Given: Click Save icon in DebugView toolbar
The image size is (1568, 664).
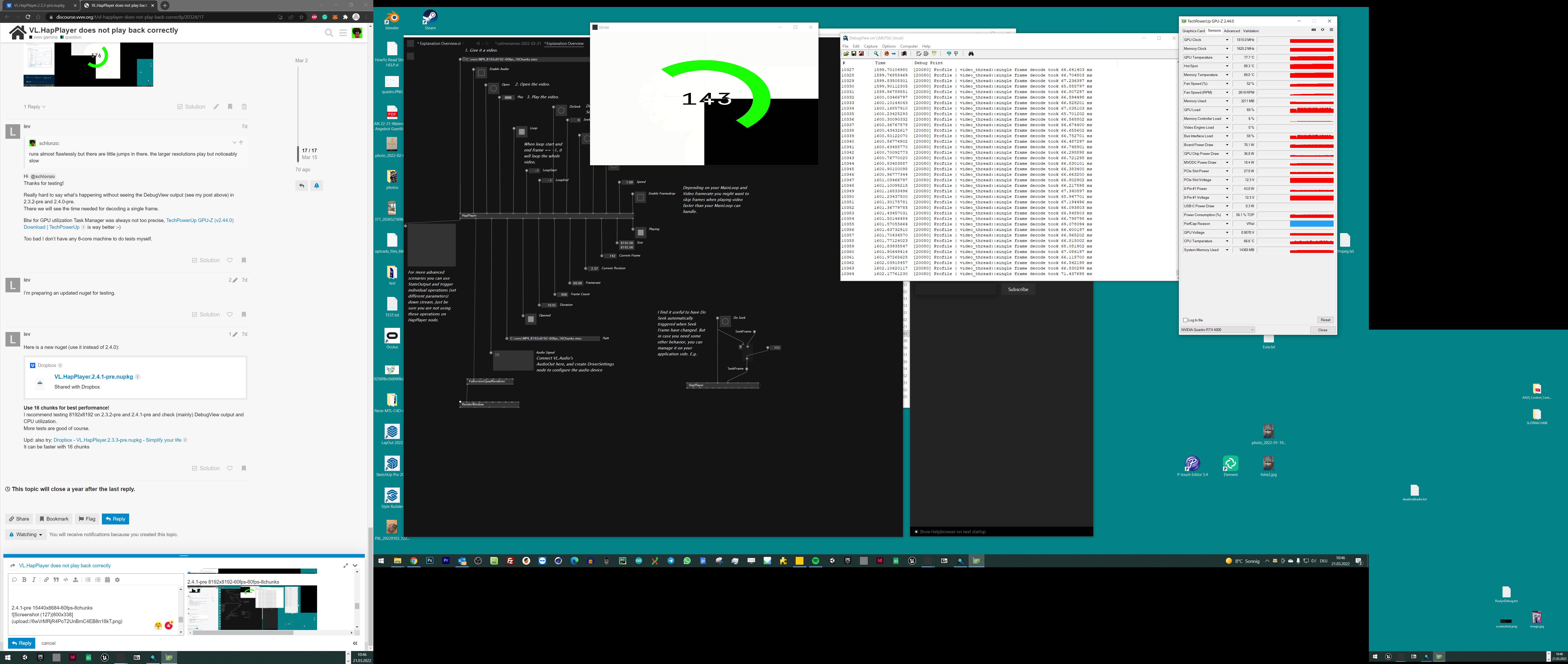Looking at the screenshot, I should (853, 54).
